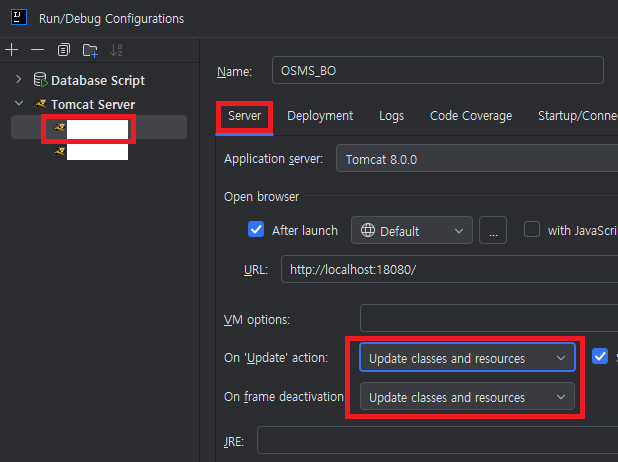Click the browse browsers ellipsis button
The height and width of the screenshot is (462, 618).
click(493, 231)
